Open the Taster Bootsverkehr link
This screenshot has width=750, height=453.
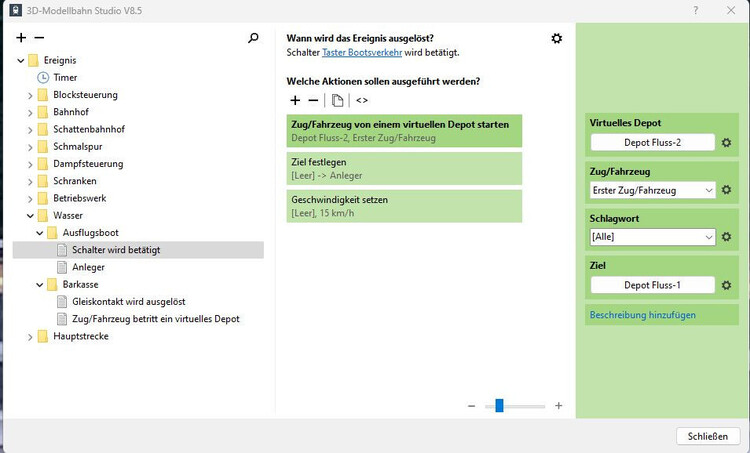[363, 53]
